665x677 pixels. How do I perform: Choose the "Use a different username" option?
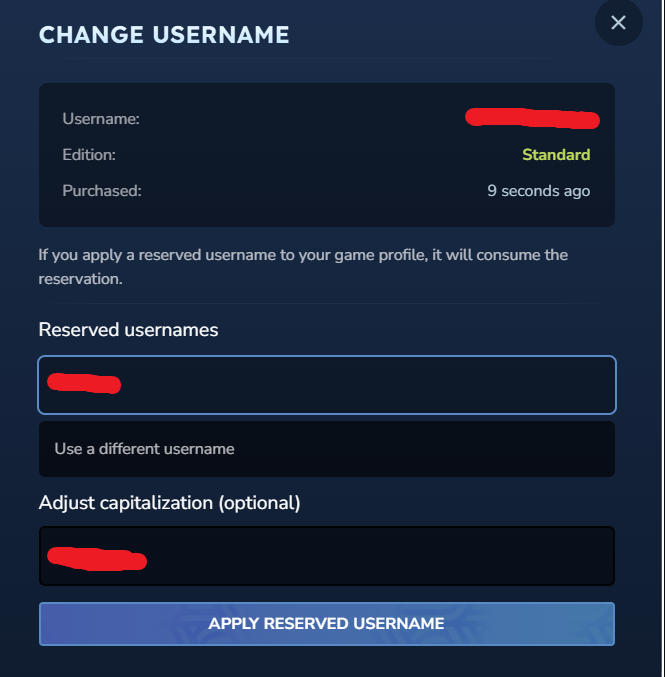coord(326,449)
